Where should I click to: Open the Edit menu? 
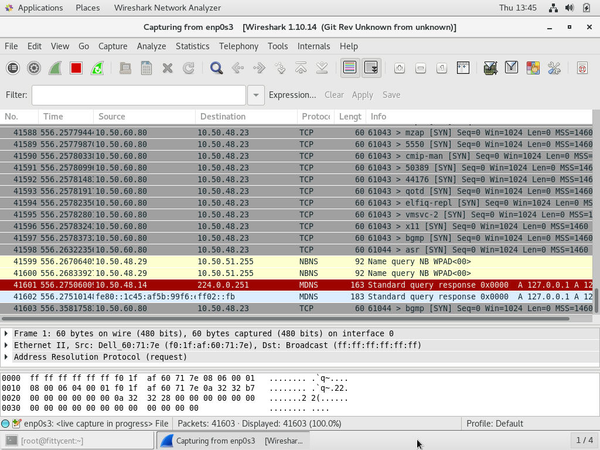click(34, 46)
